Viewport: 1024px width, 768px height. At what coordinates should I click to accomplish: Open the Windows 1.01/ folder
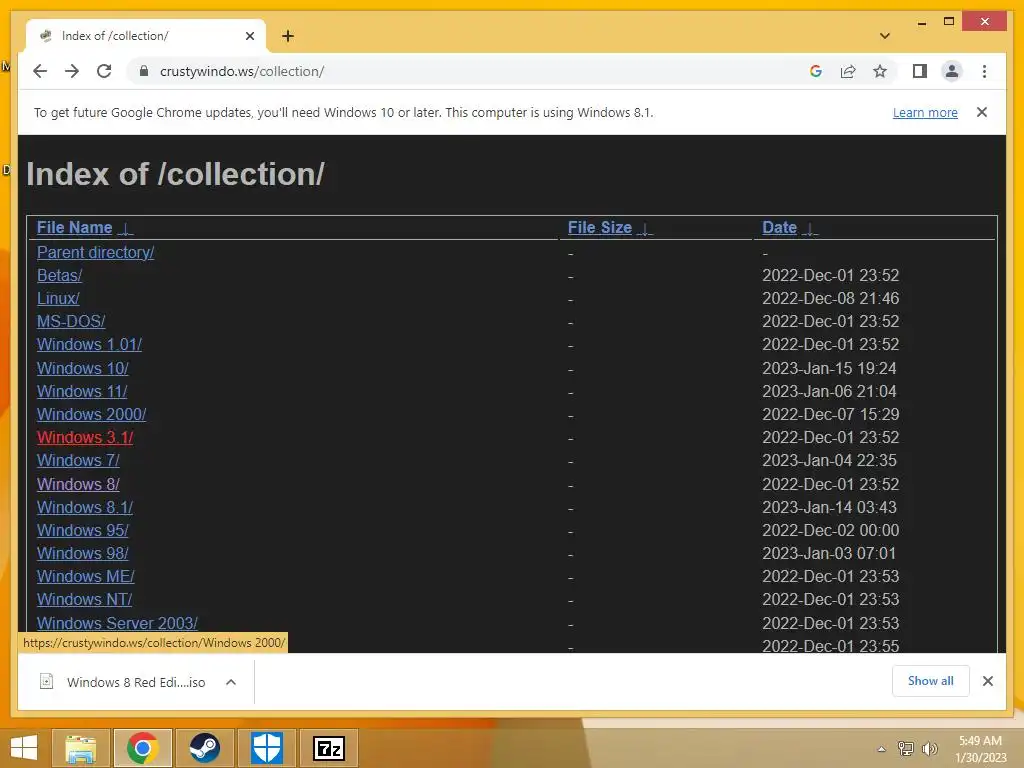pos(89,344)
